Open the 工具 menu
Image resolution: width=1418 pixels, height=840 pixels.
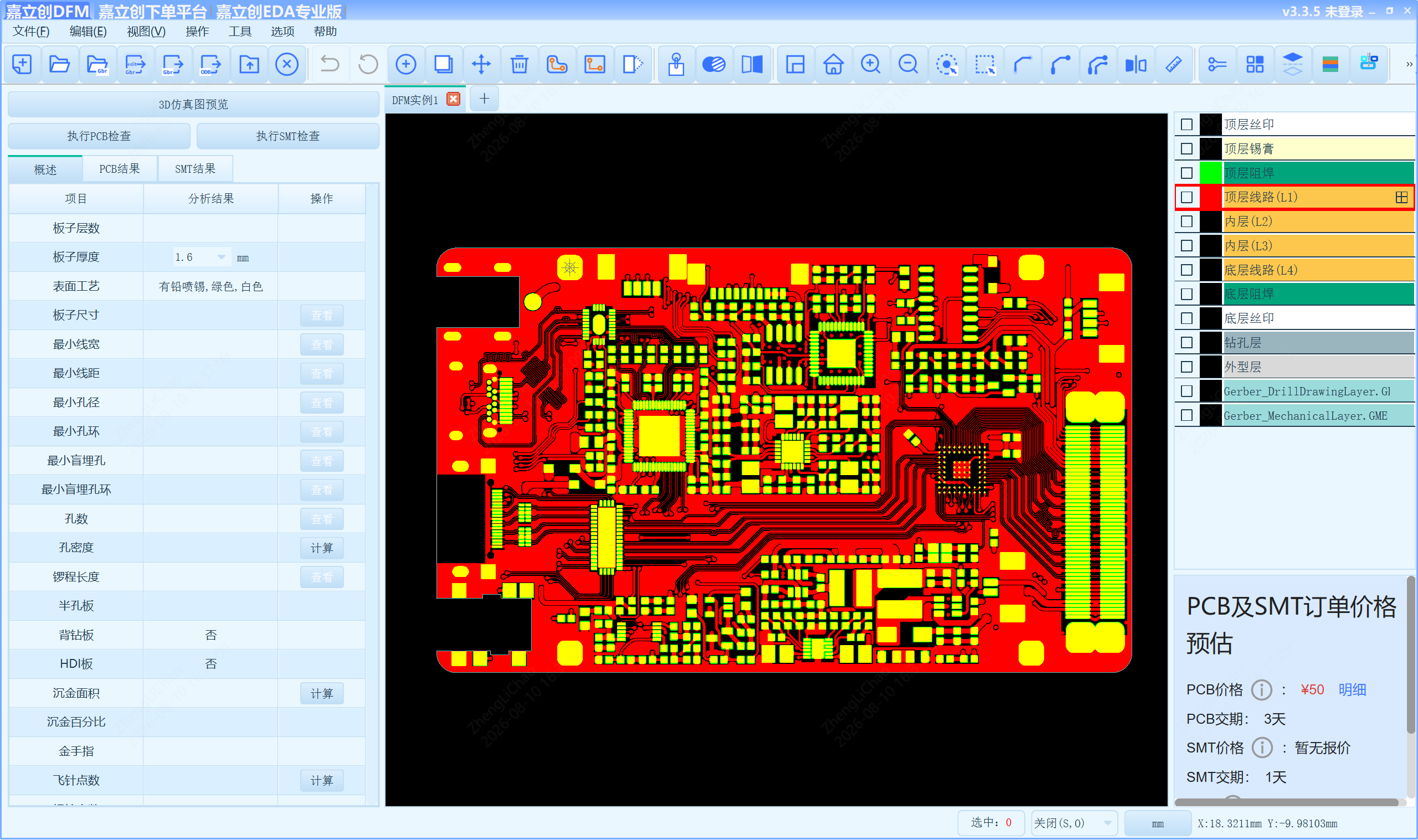[x=239, y=31]
